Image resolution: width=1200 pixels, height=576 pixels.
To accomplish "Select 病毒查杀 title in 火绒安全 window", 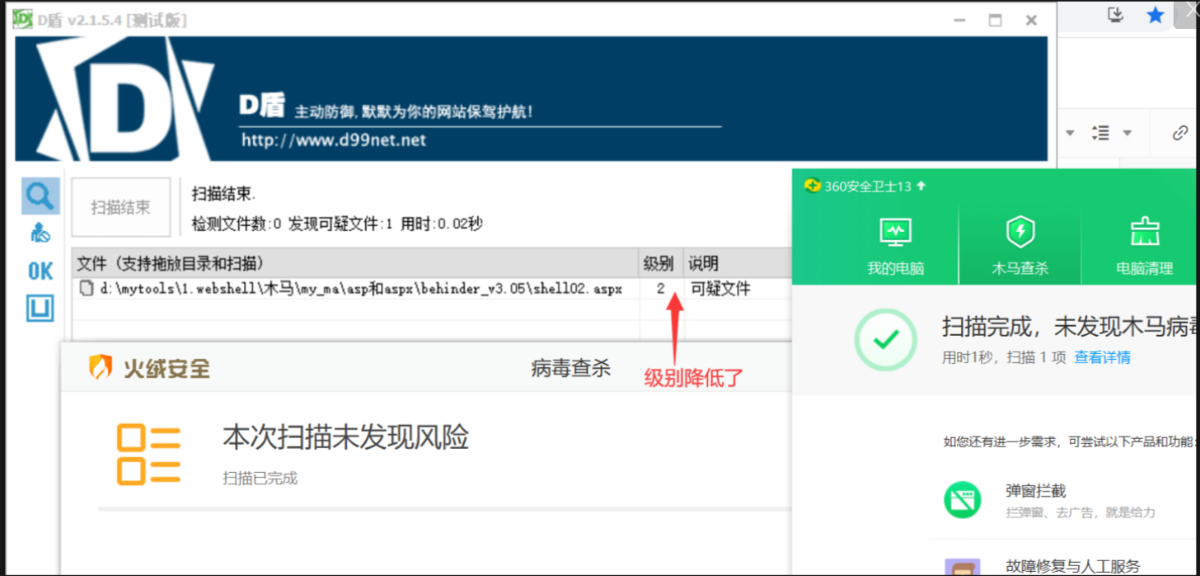I will pos(570,369).
